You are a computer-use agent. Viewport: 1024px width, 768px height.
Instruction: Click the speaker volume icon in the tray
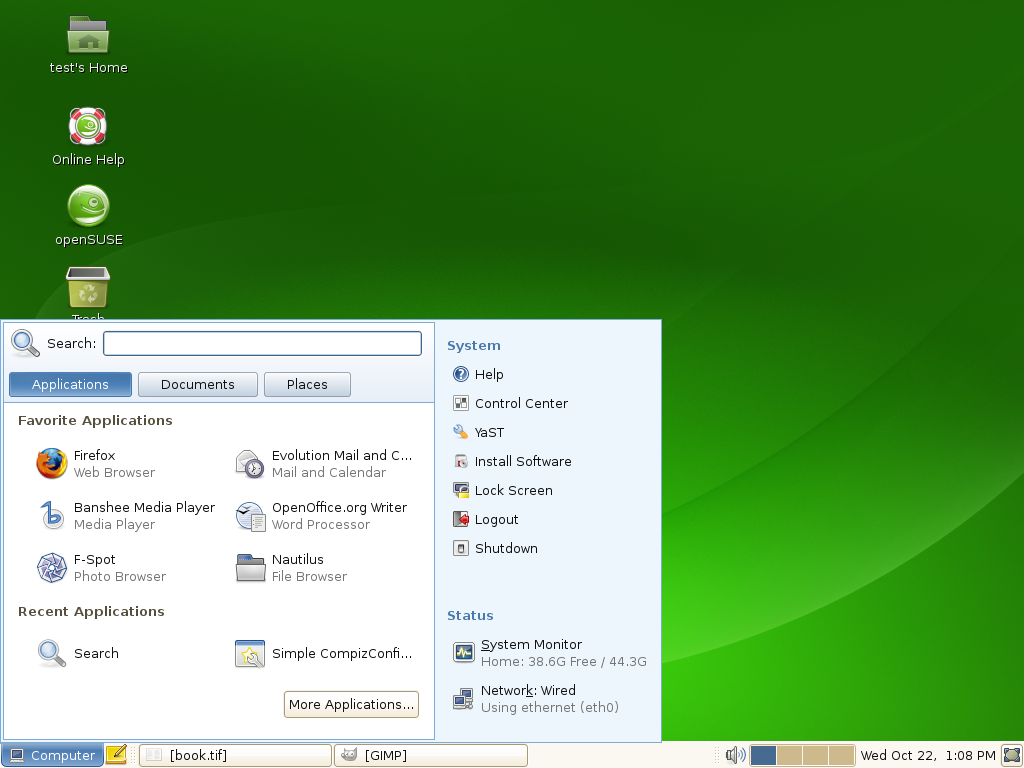[737, 755]
